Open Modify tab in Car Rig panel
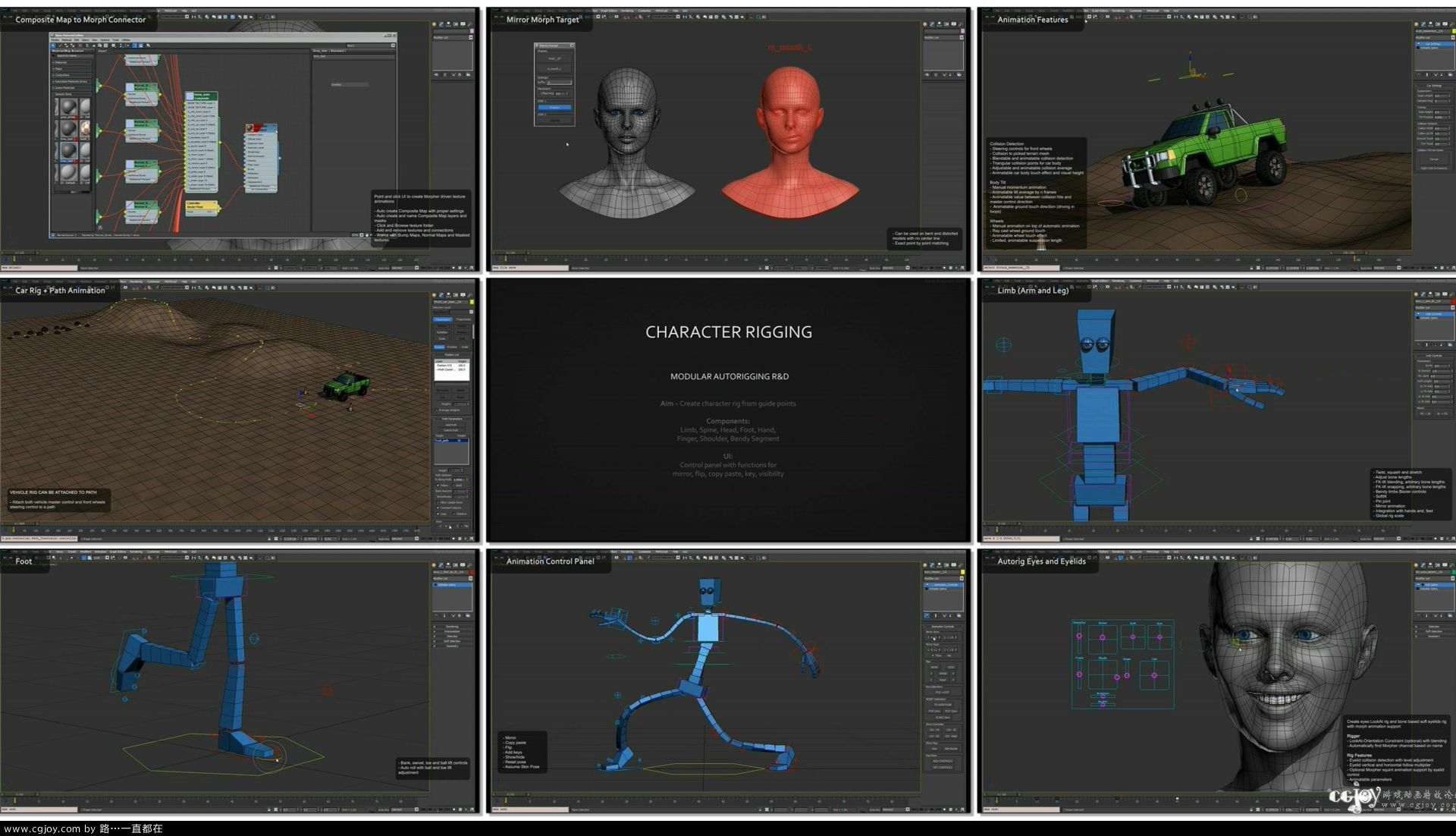 tap(441, 295)
